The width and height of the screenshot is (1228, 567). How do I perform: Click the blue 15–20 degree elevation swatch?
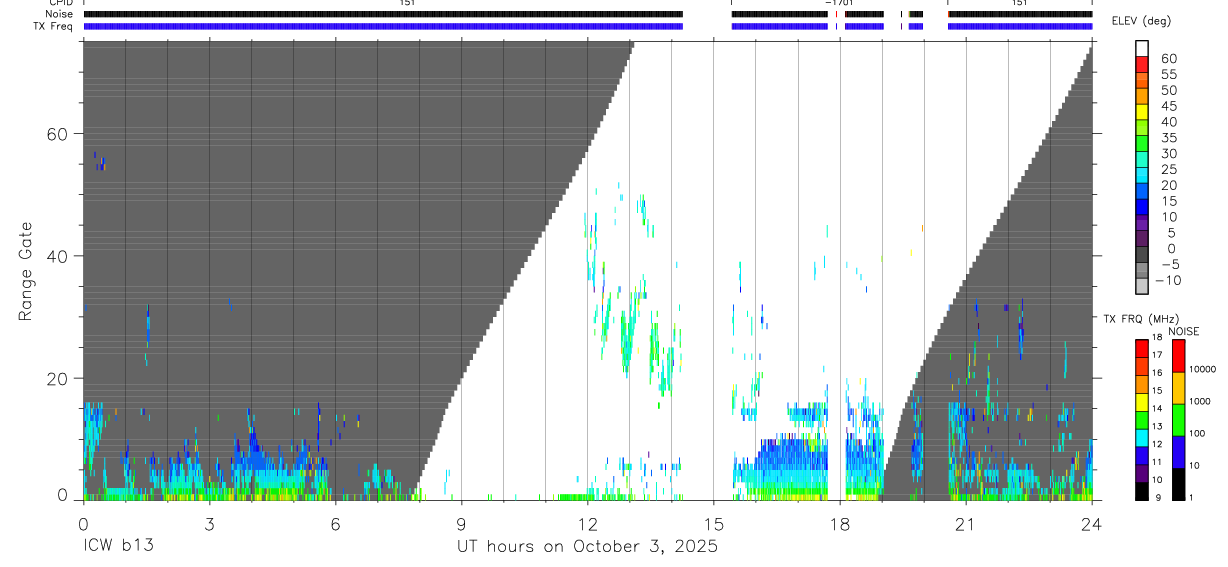(x=1142, y=193)
